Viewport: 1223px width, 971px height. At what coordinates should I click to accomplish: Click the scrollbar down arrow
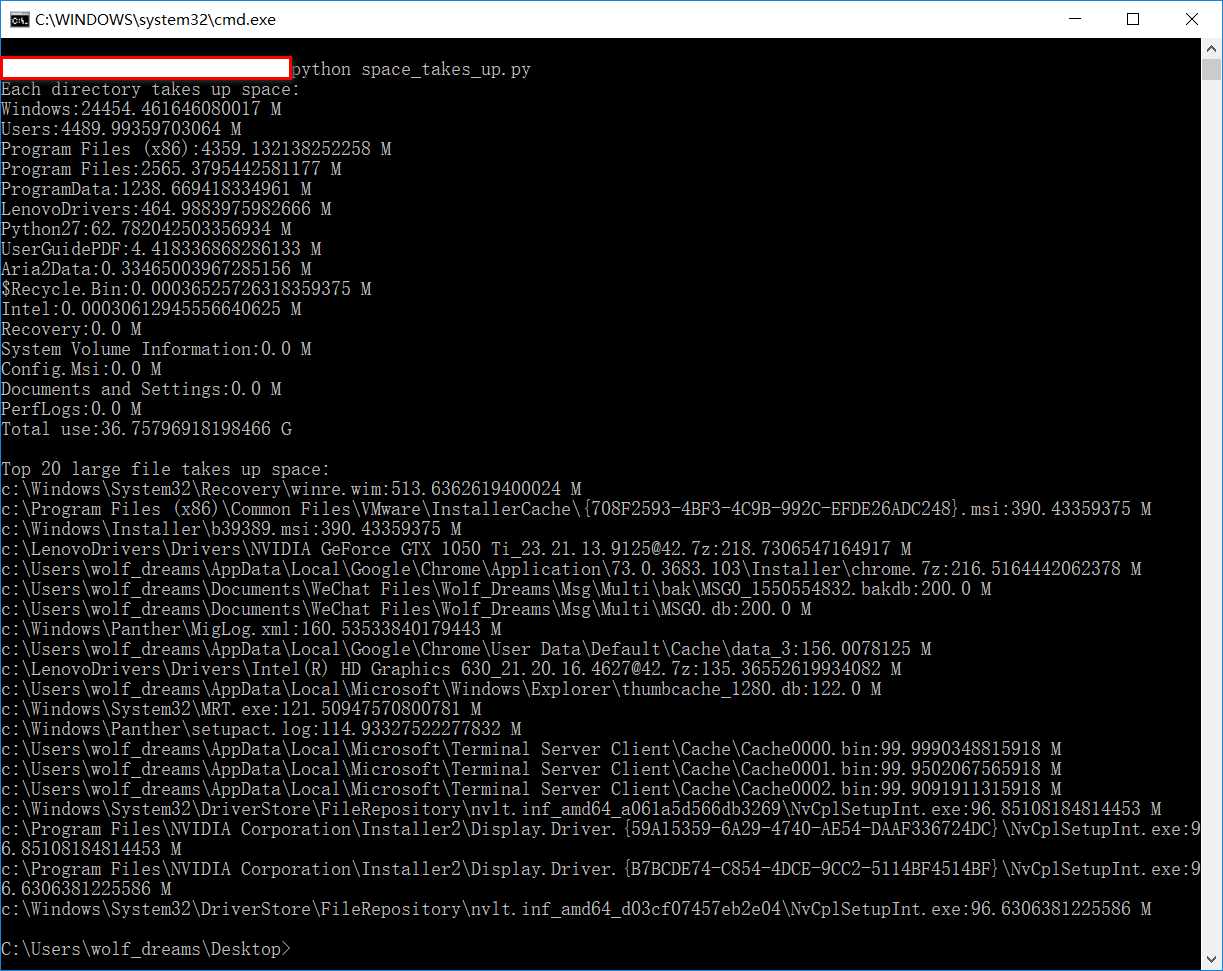pyautogui.click(x=1211, y=959)
